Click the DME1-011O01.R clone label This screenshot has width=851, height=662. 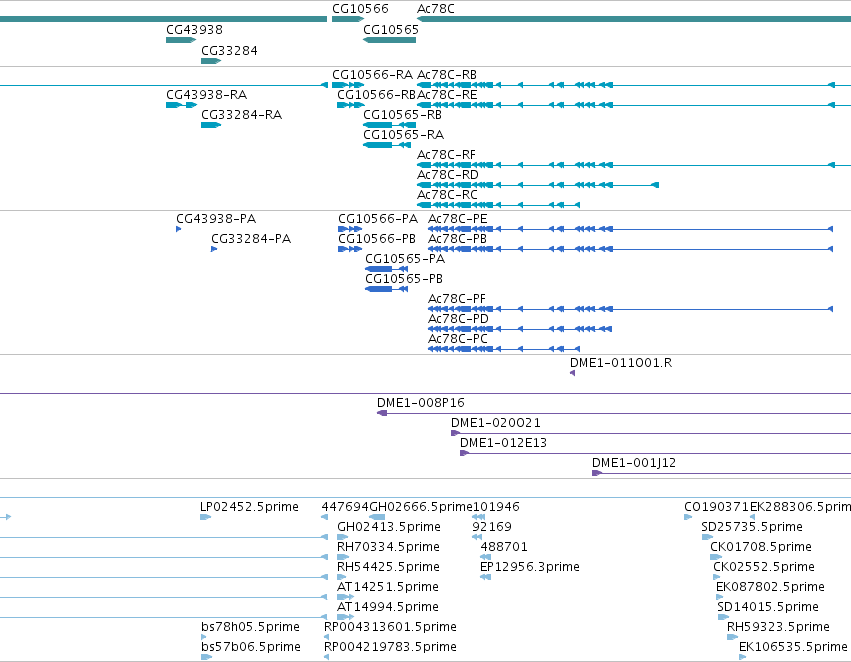621,362
